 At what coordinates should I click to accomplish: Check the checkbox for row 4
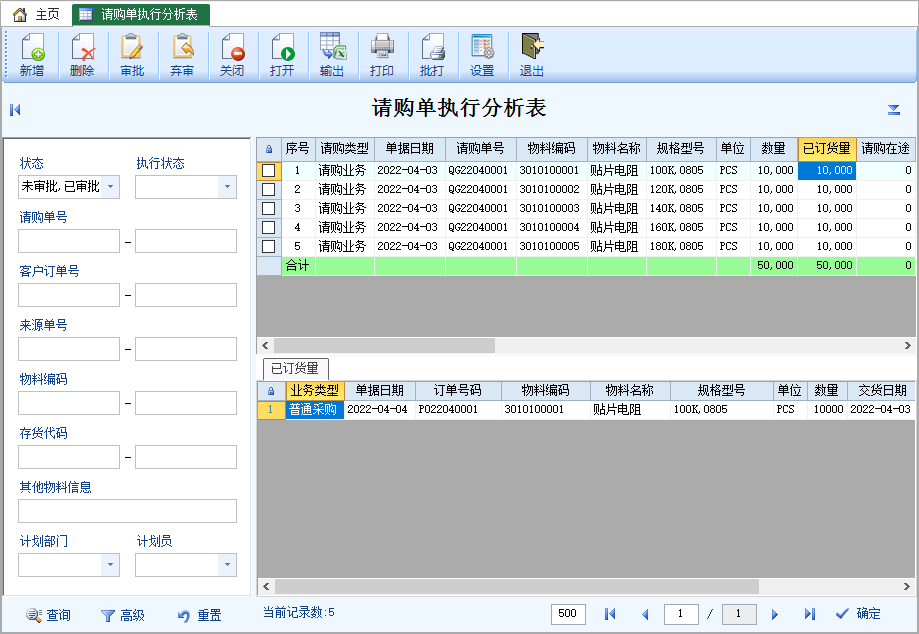pyautogui.click(x=268, y=227)
